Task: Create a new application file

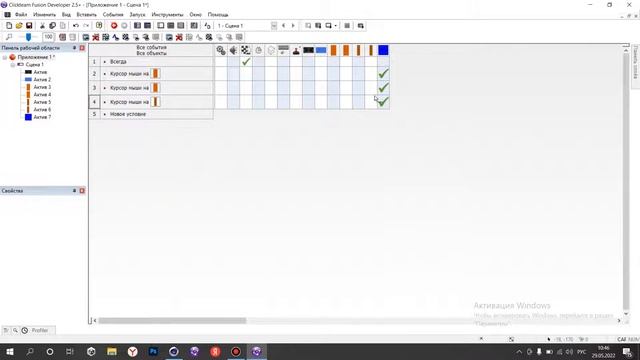Action: pos(9,26)
